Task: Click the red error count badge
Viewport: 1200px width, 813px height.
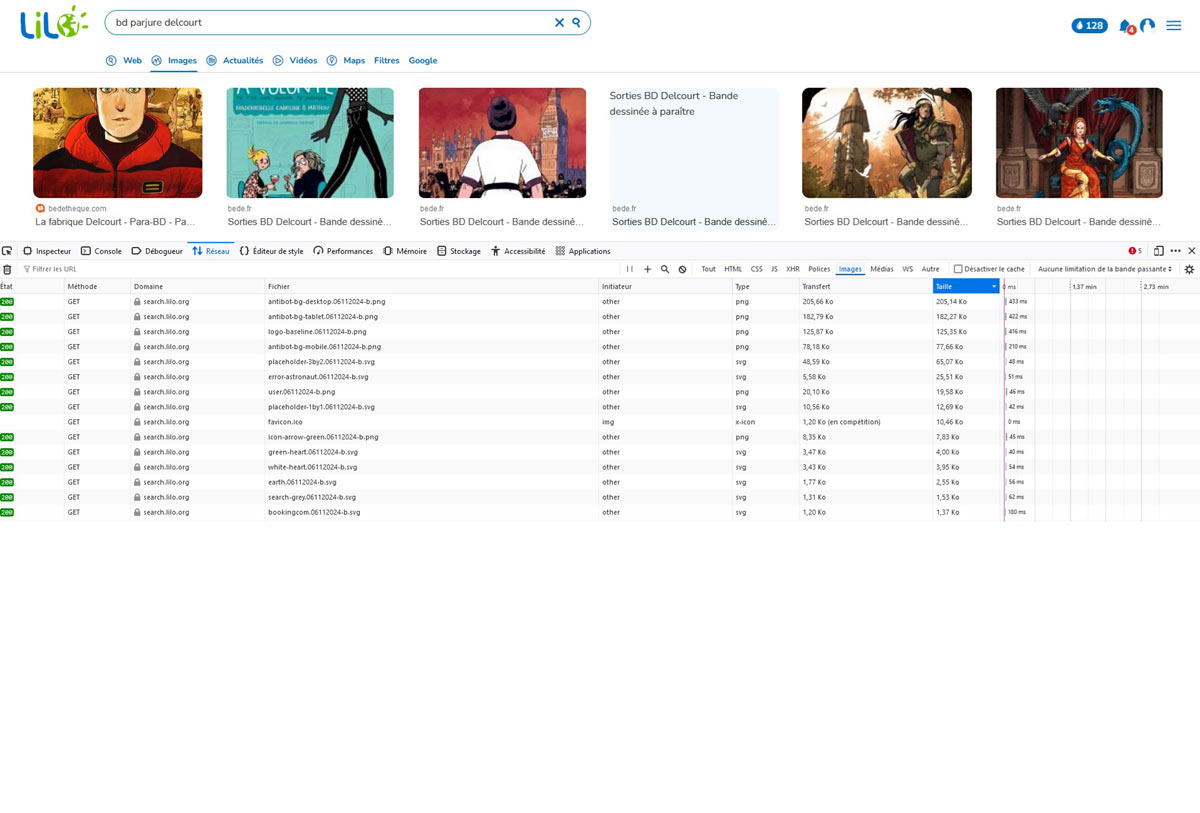Action: coord(1135,251)
